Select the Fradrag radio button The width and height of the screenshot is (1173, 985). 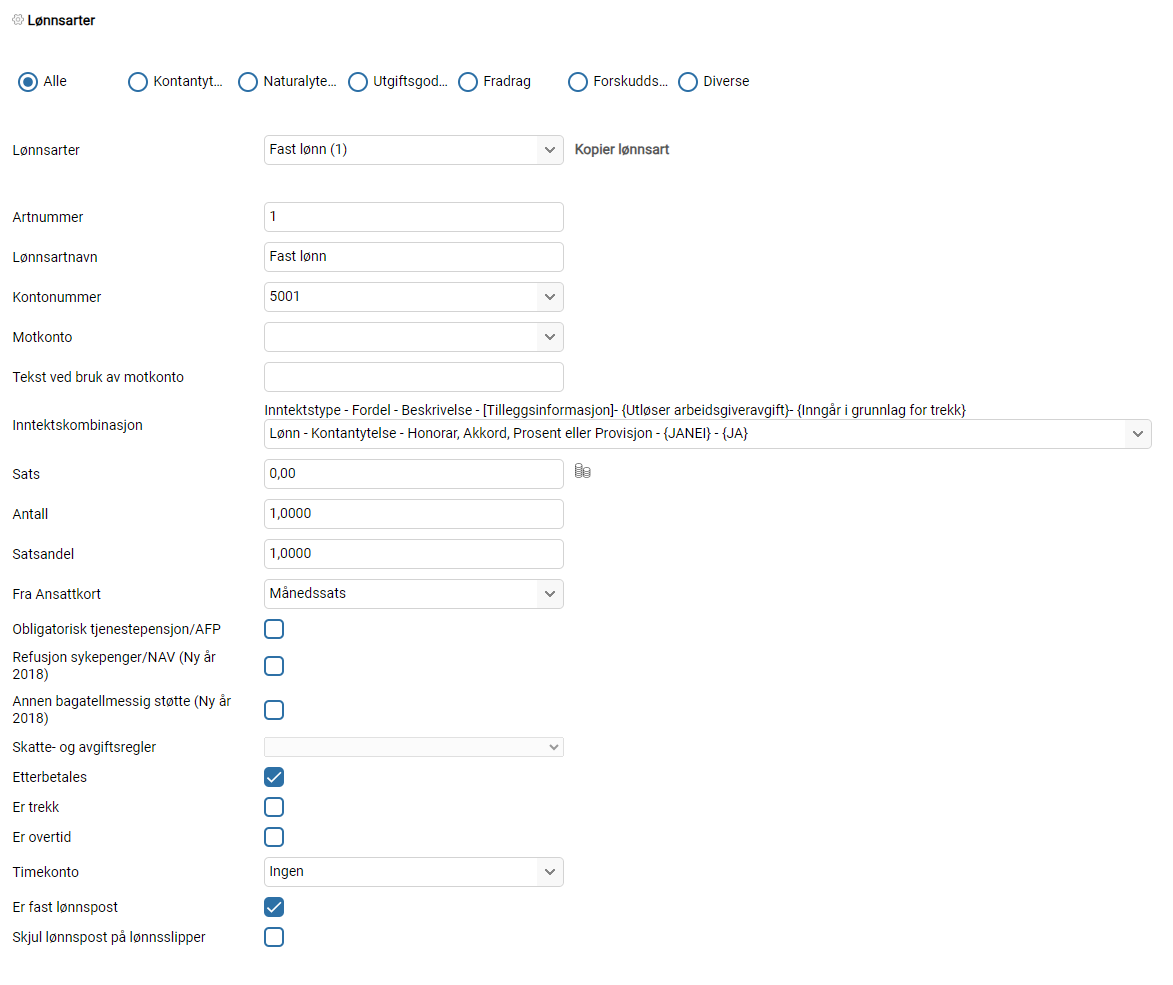click(x=468, y=82)
